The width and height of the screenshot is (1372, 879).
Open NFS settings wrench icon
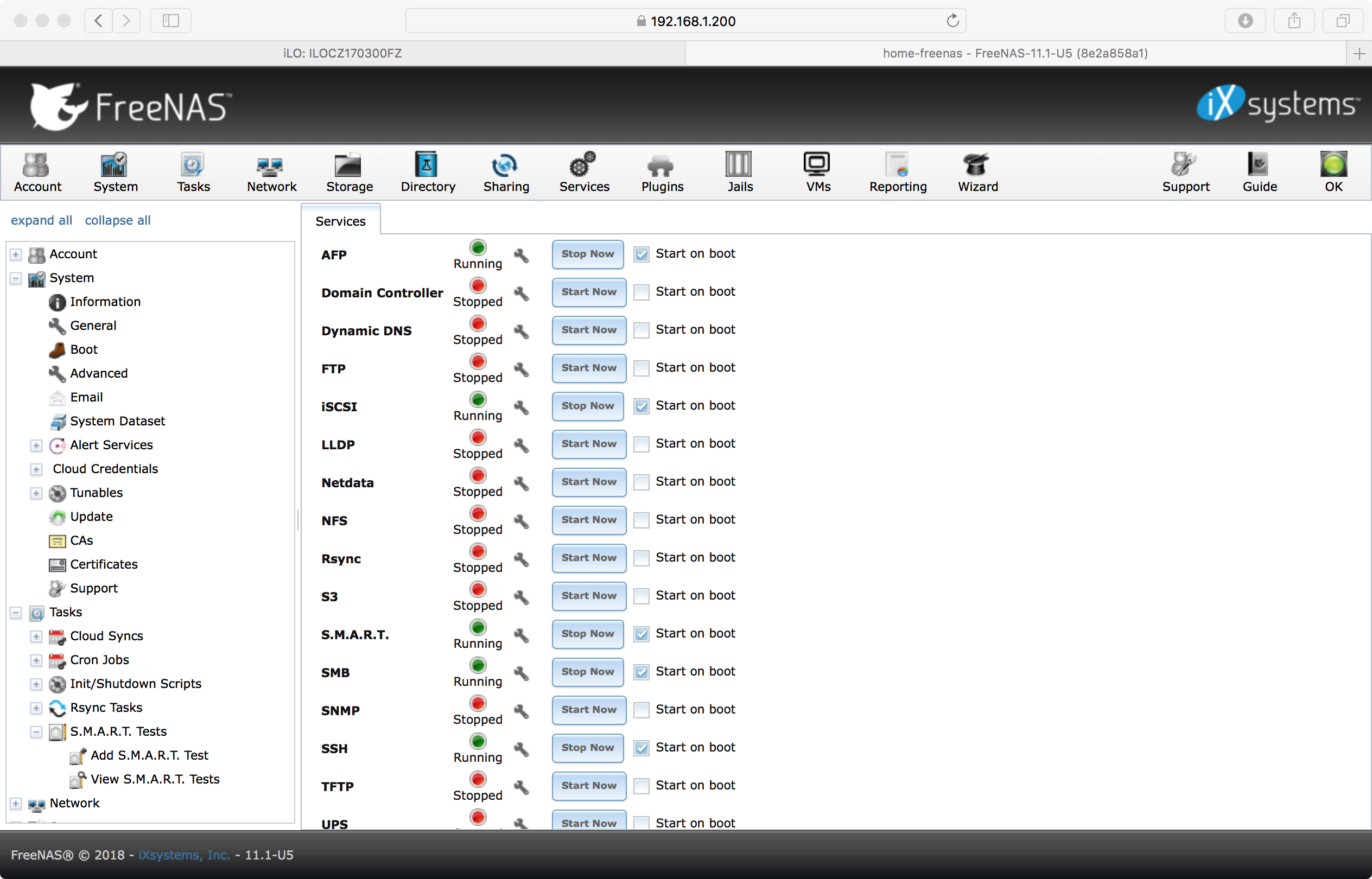[x=520, y=521]
